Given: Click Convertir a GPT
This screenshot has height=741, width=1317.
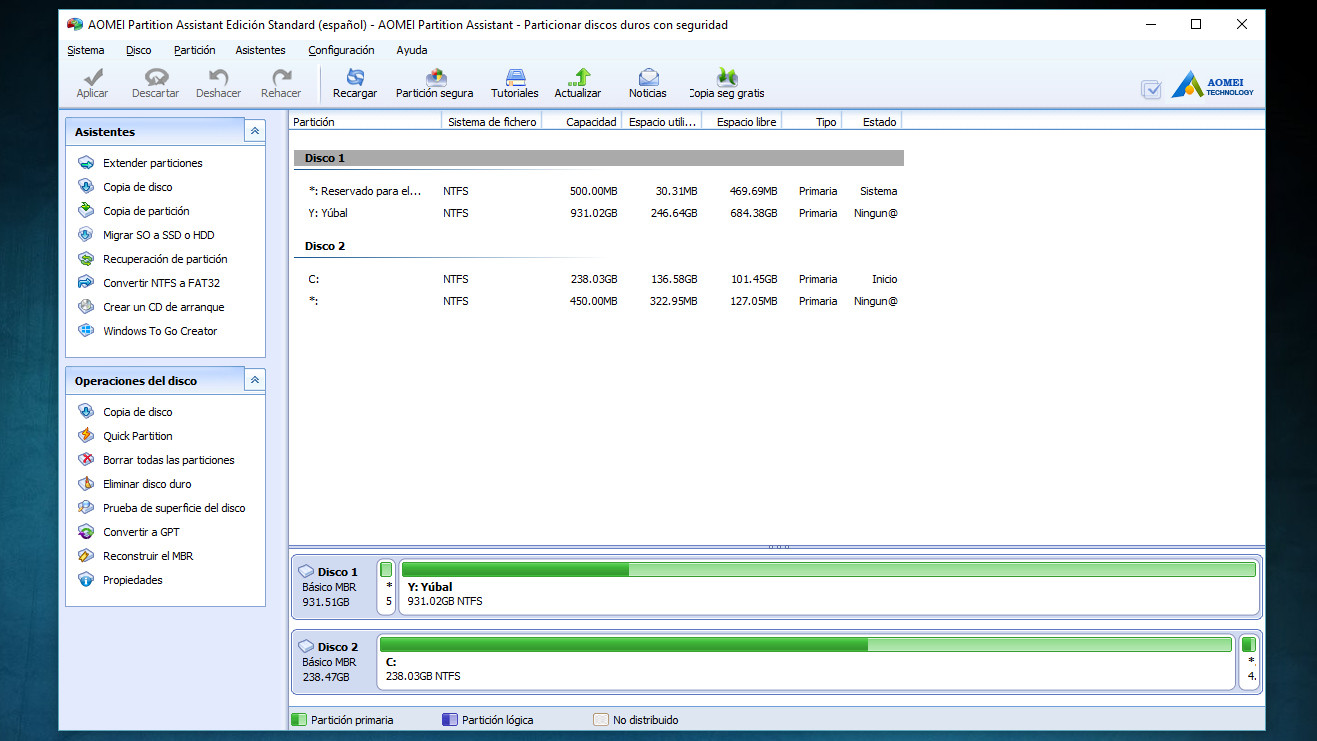Looking at the screenshot, I should point(141,532).
